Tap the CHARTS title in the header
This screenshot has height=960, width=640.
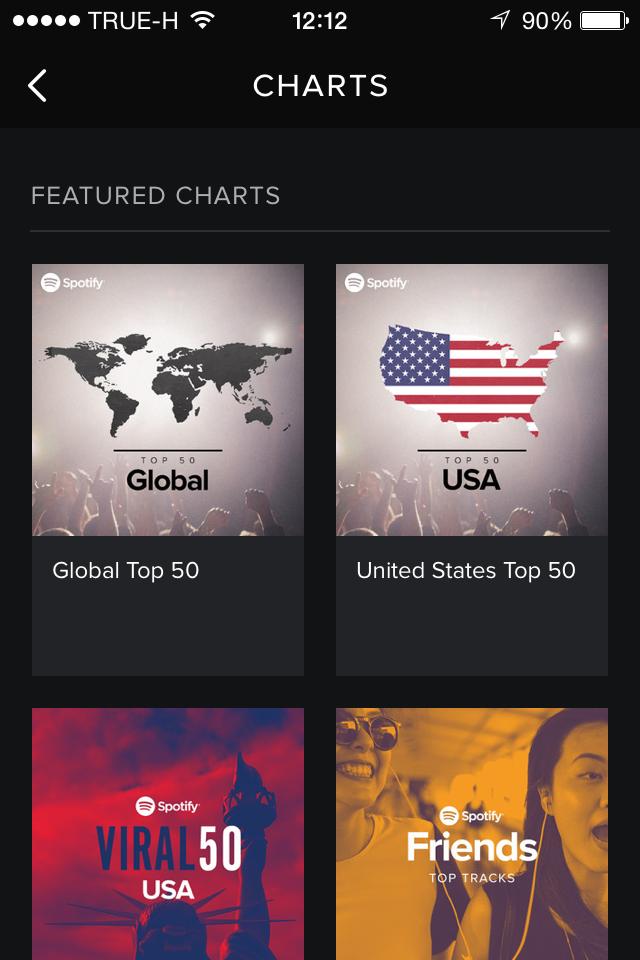[x=320, y=86]
